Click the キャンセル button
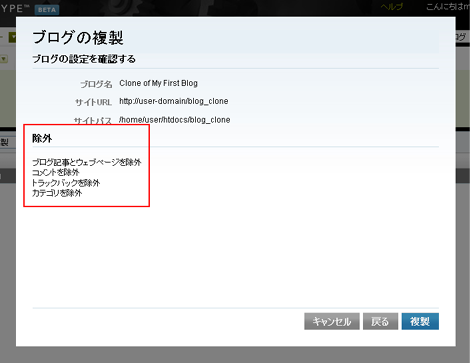The width and height of the screenshot is (470, 363). click(x=332, y=321)
